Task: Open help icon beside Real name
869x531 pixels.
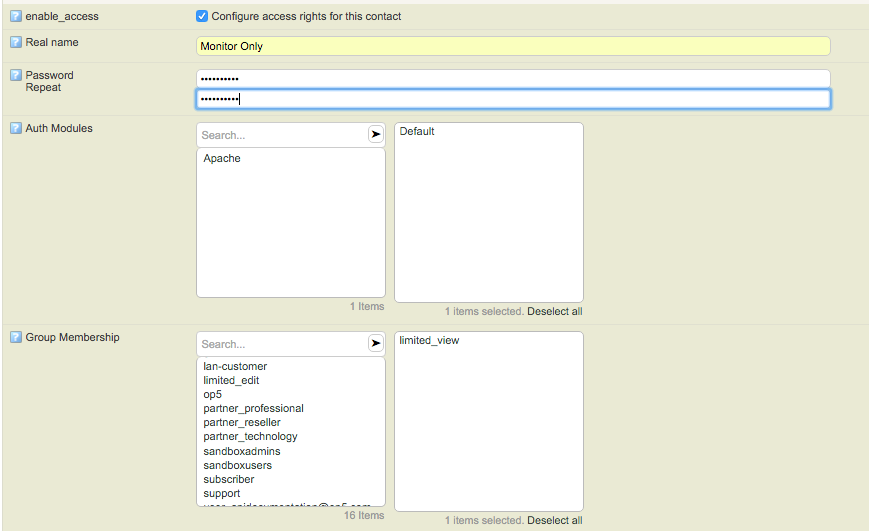Action: pyautogui.click(x=16, y=42)
